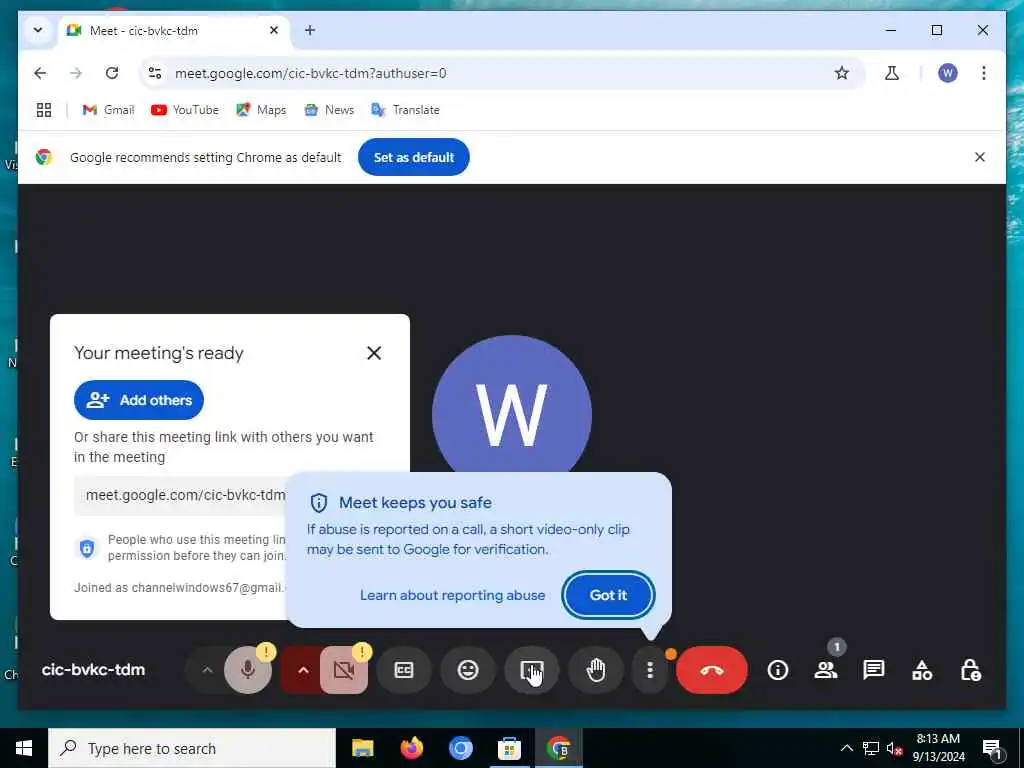
Task: Bookmark this tab with star icon
Action: [x=842, y=73]
